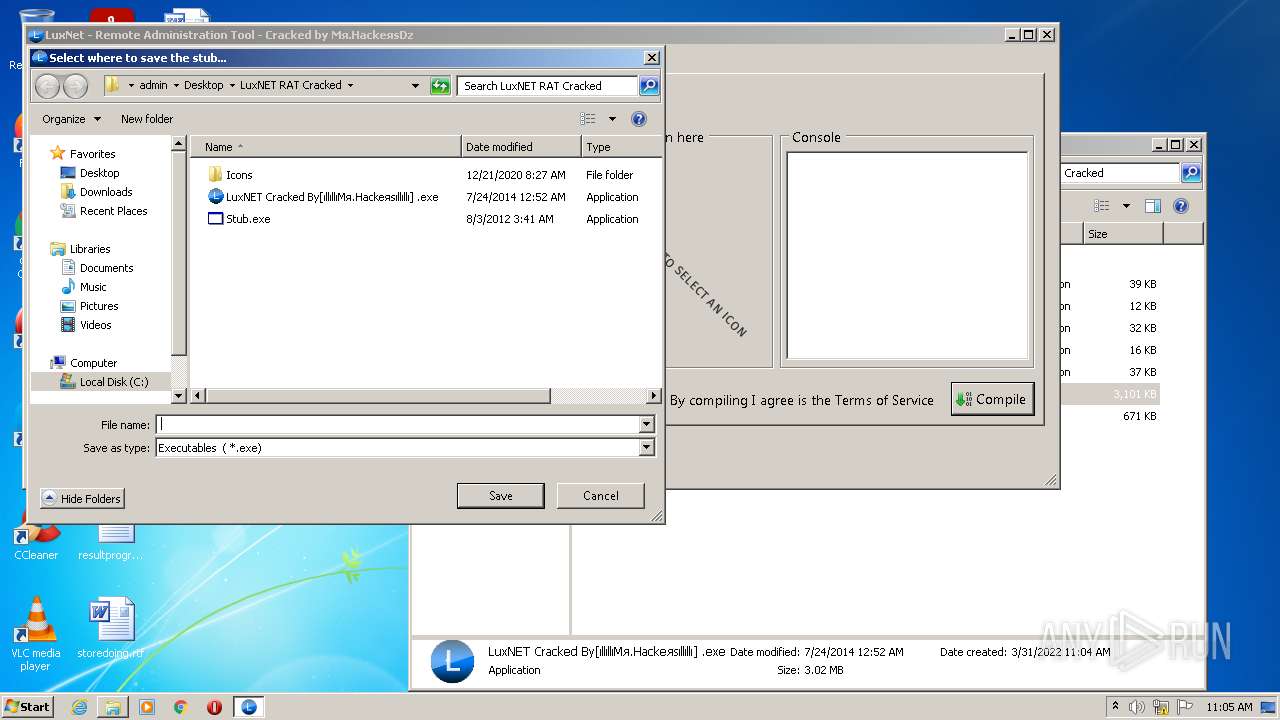The height and width of the screenshot is (720, 1280).
Task: Click the navigation pane vertical scrollbar
Action: click(x=179, y=255)
